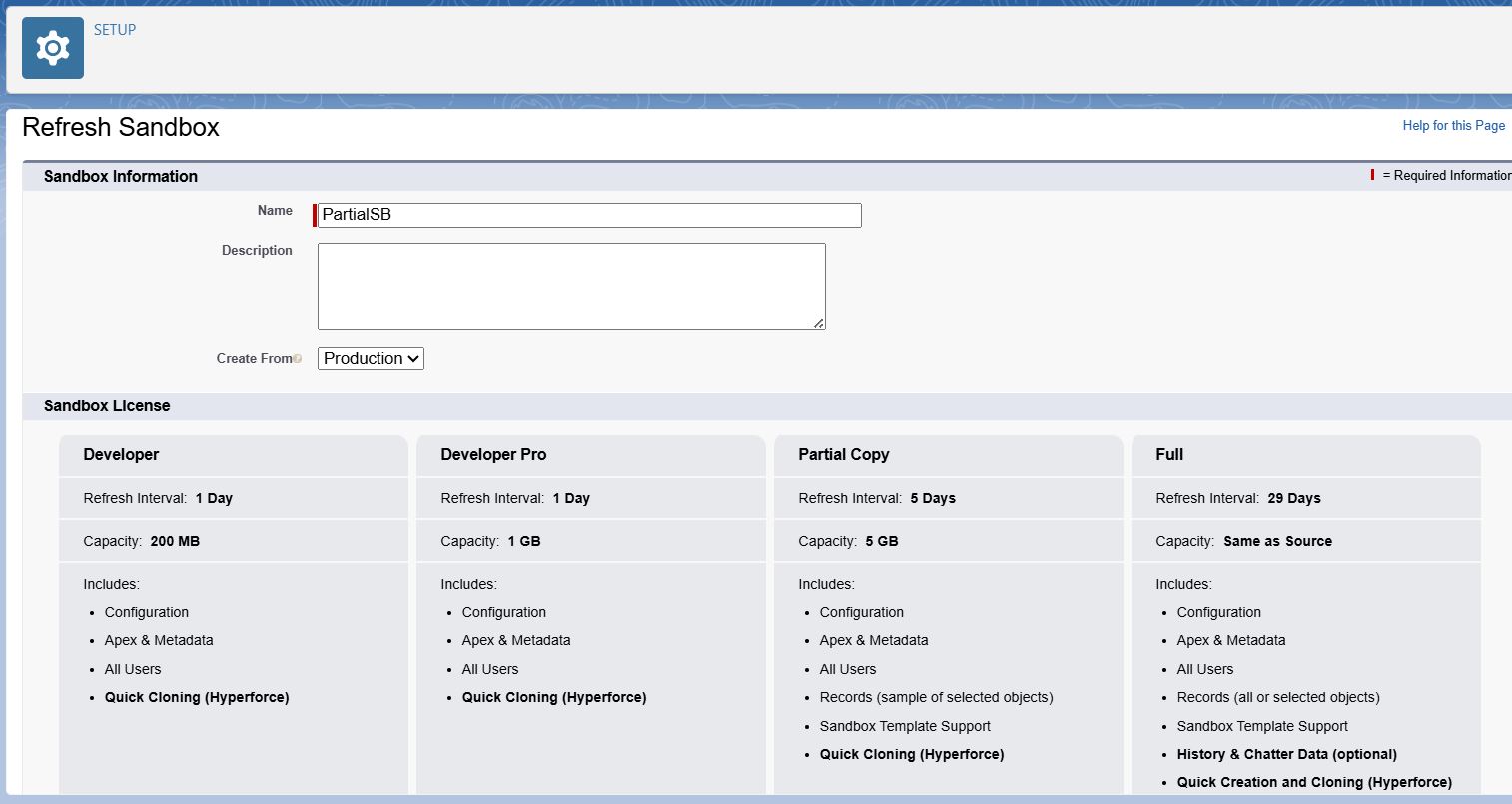
Task: Click Partial Copy Quick Cloning (Hyperforce) item
Action: click(912, 754)
